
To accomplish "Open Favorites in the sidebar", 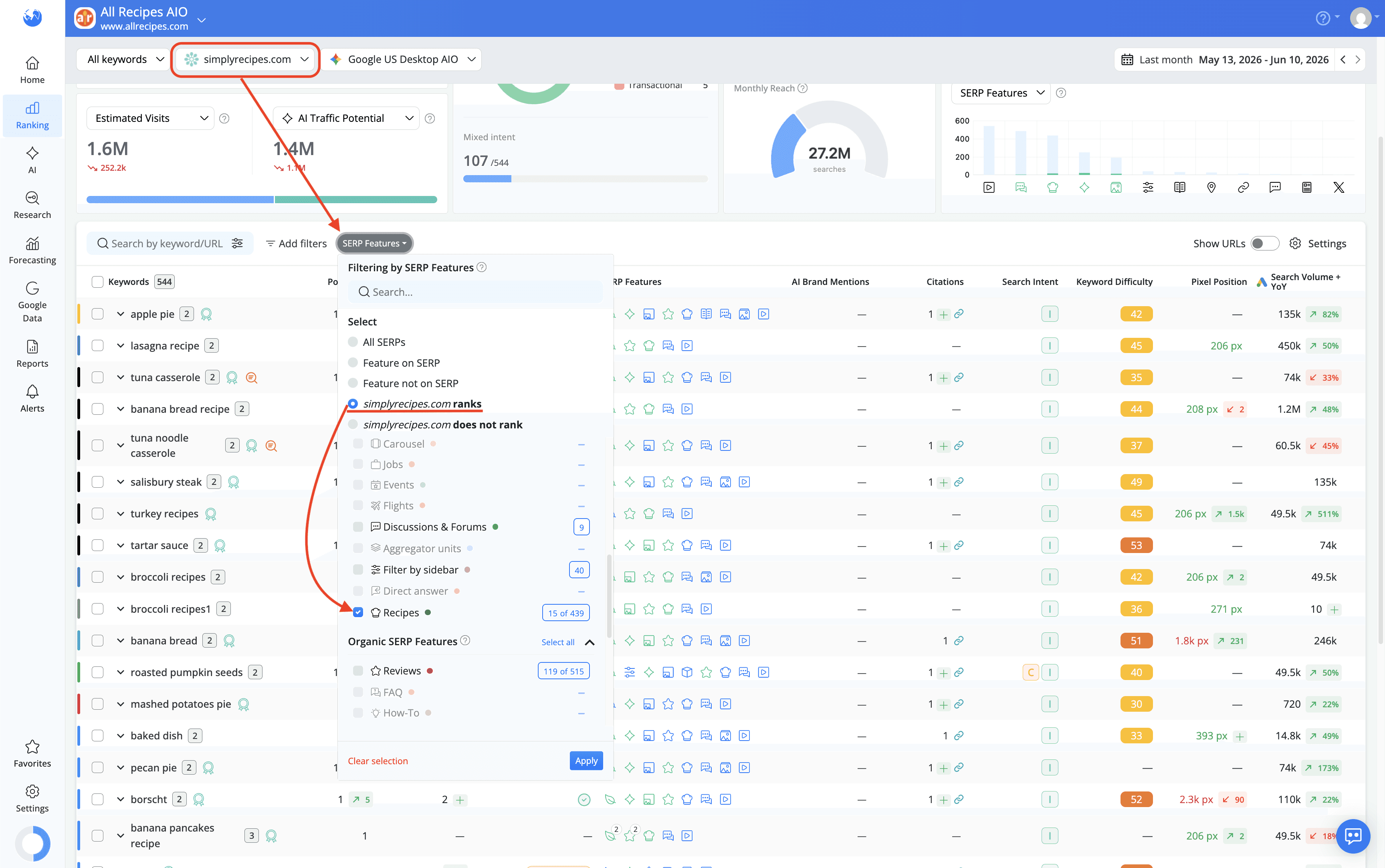I will click(x=32, y=753).
